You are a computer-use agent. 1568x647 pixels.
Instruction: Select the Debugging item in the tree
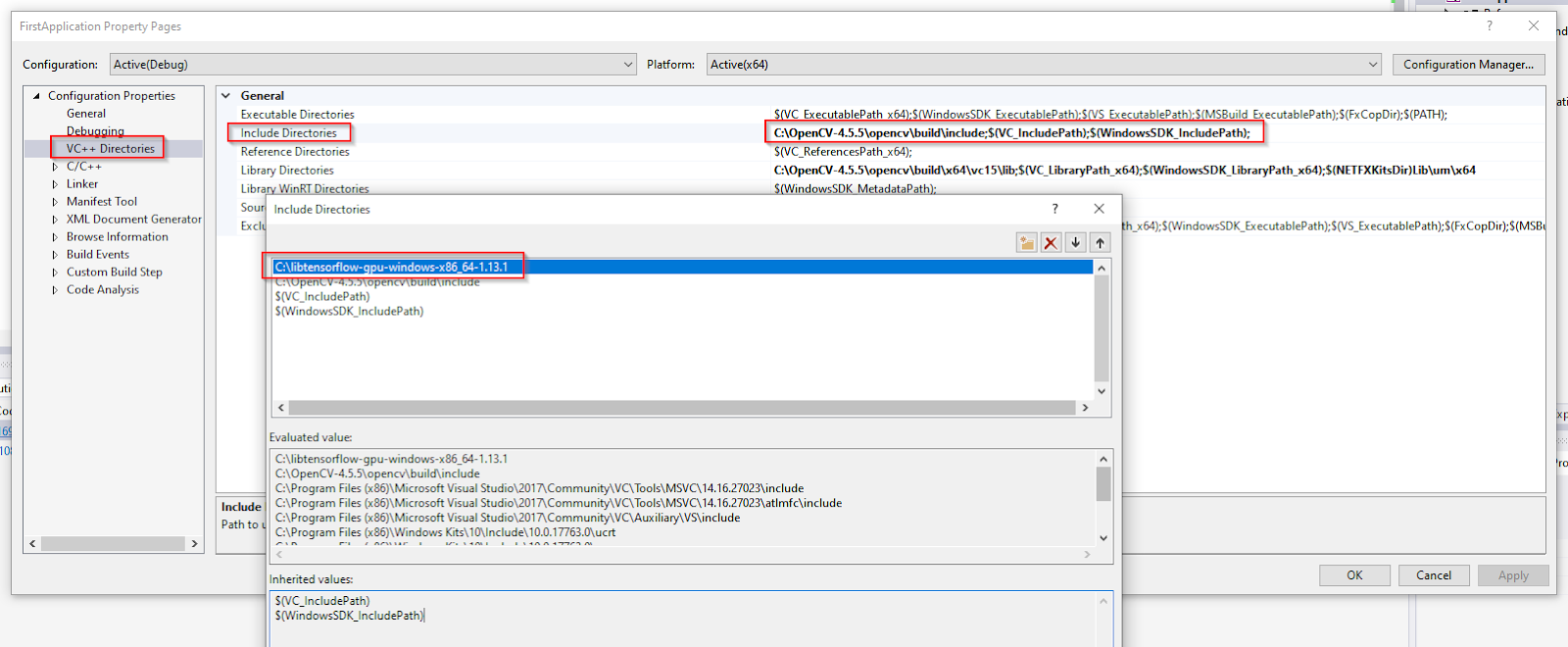pos(95,131)
